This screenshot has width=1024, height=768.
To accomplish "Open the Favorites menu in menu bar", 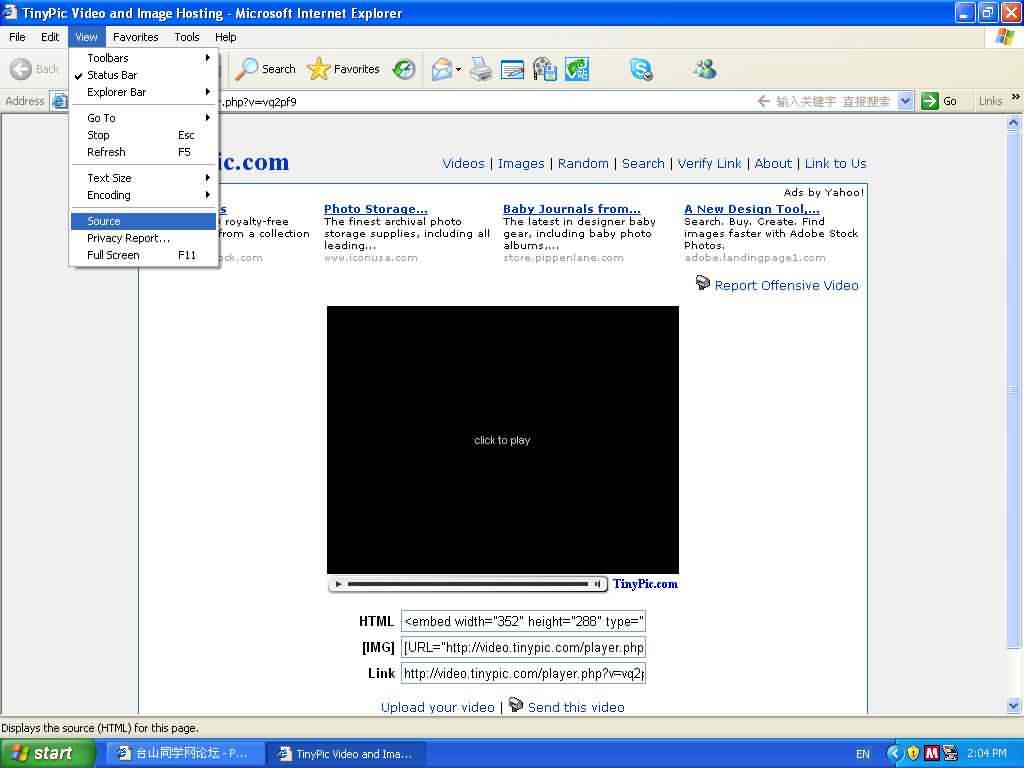I will point(135,37).
